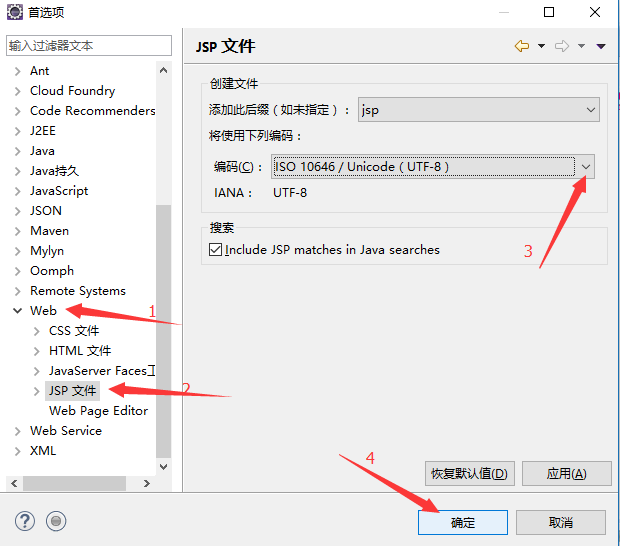Screen dimensions: 620x546
Task: Select Remote Systems tree item
Action: pos(78,291)
